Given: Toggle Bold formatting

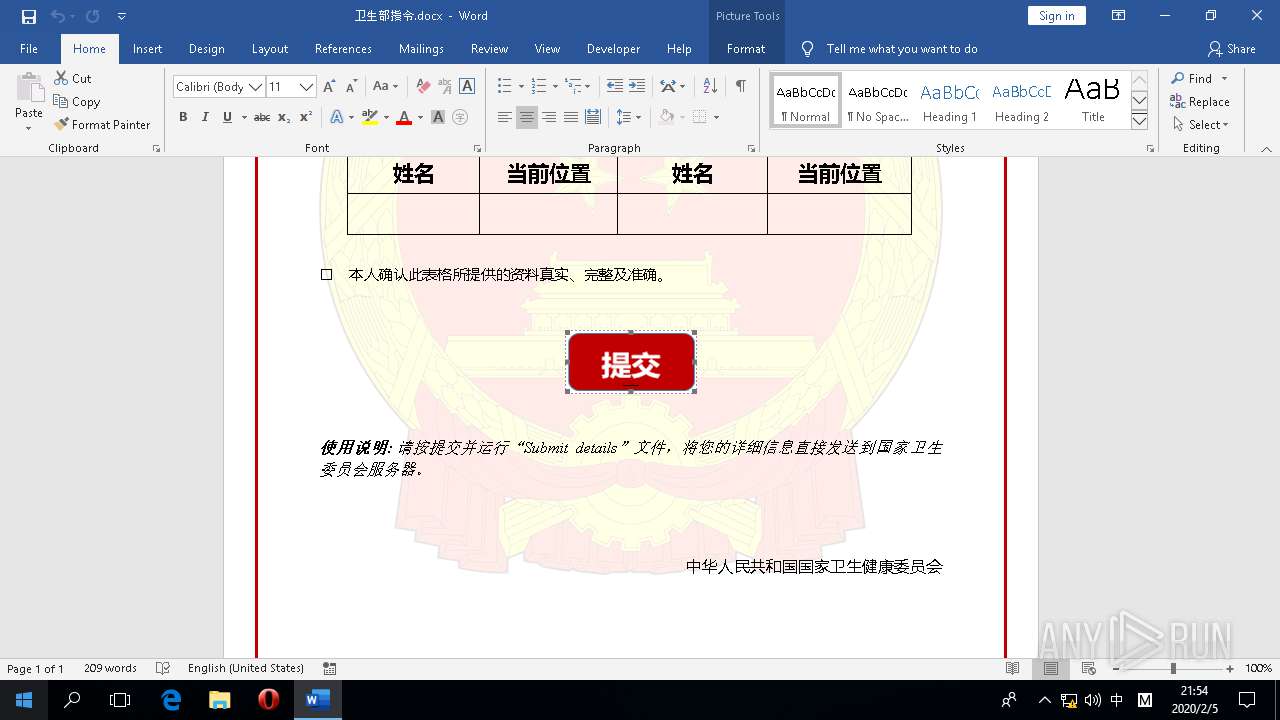Looking at the screenshot, I should 183,117.
